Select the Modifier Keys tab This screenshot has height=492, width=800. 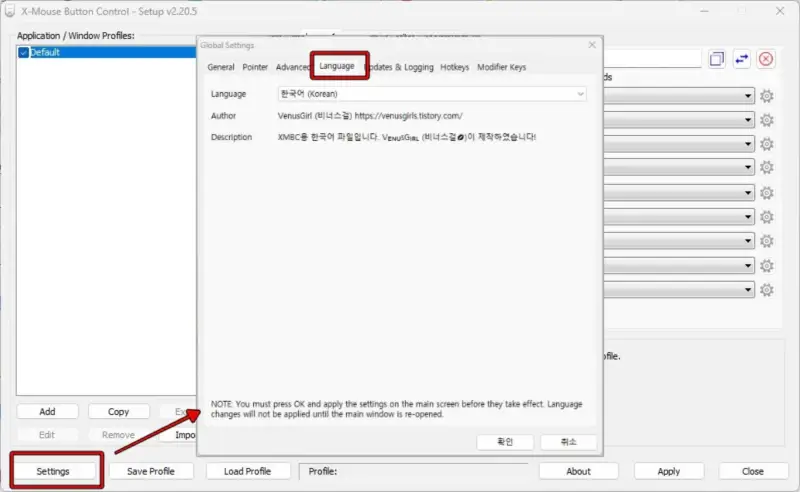(x=502, y=67)
